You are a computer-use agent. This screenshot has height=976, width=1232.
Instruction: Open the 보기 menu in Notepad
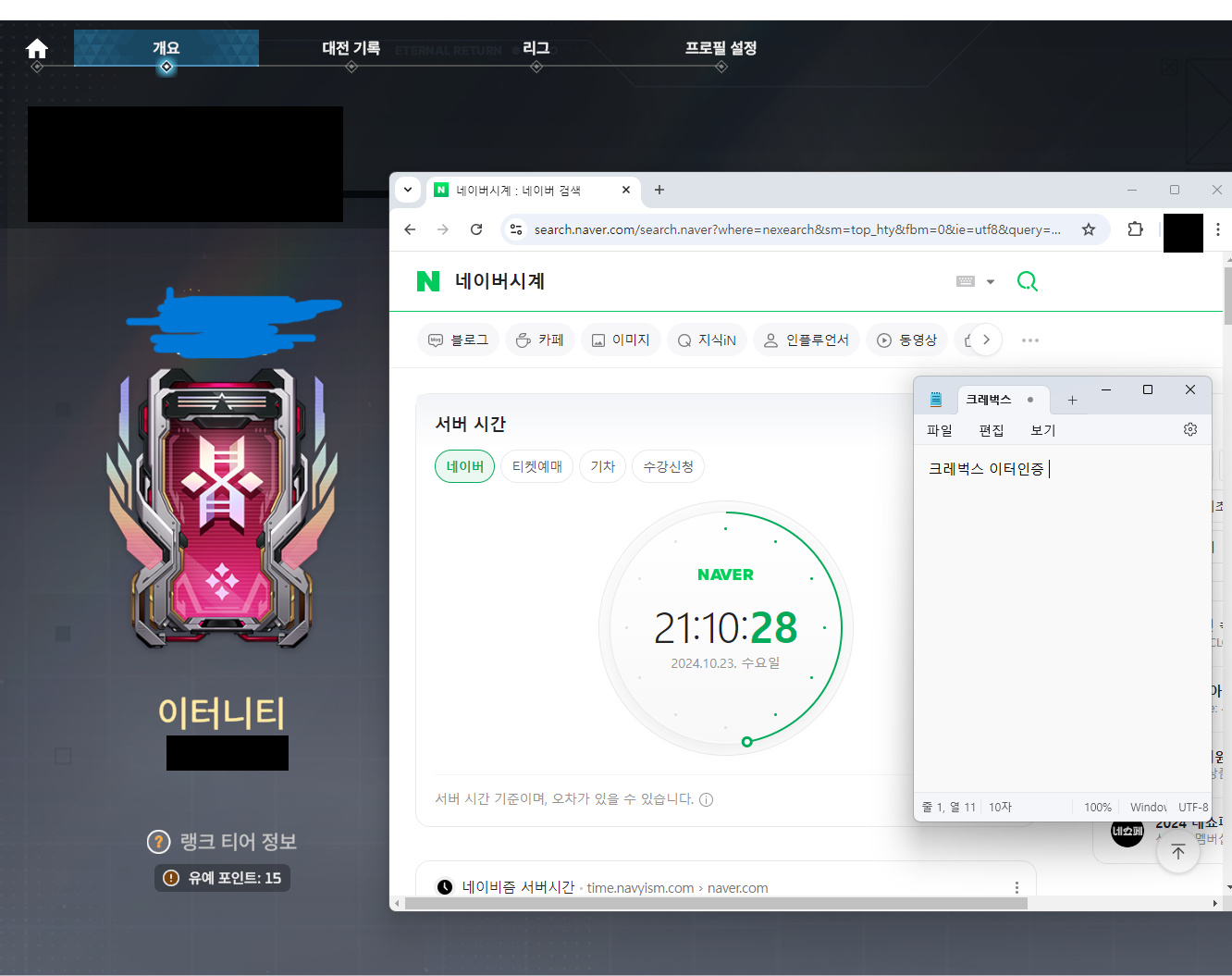(1043, 430)
